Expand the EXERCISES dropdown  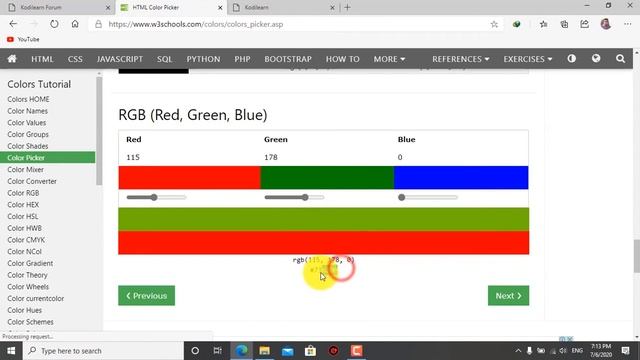(x=527, y=59)
